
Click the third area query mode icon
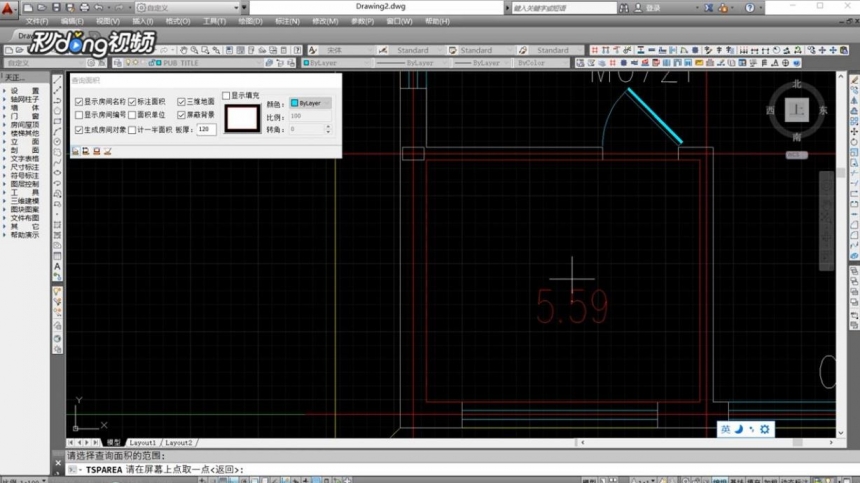coord(97,151)
